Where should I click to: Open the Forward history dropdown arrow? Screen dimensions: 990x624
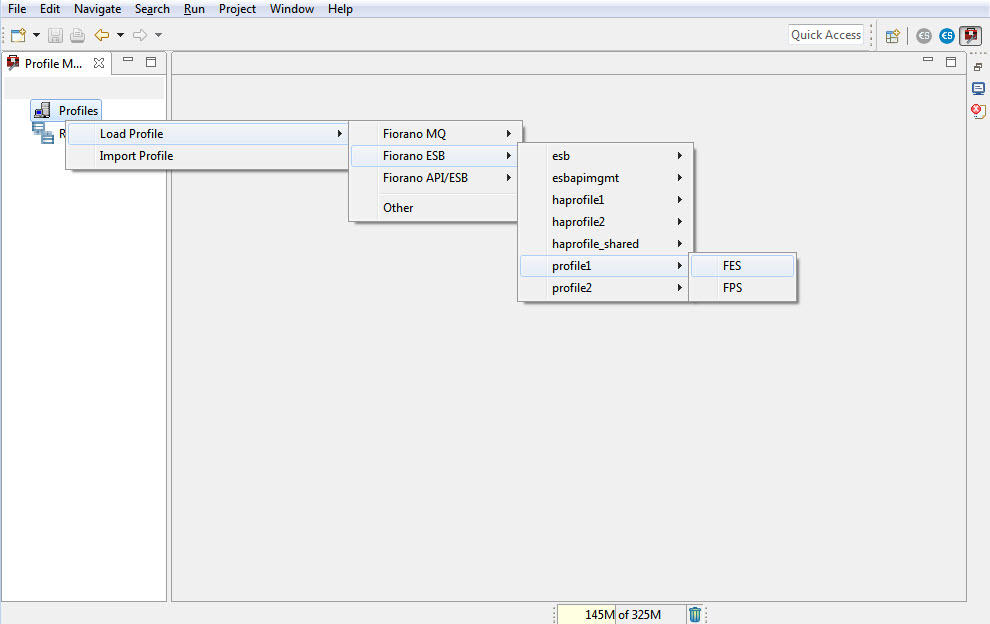click(x=158, y=35)
